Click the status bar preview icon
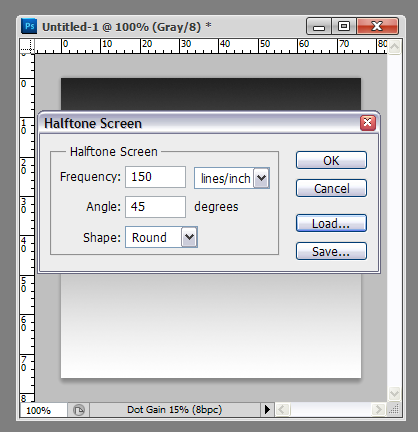418x432 pixels. coord(79,410)
